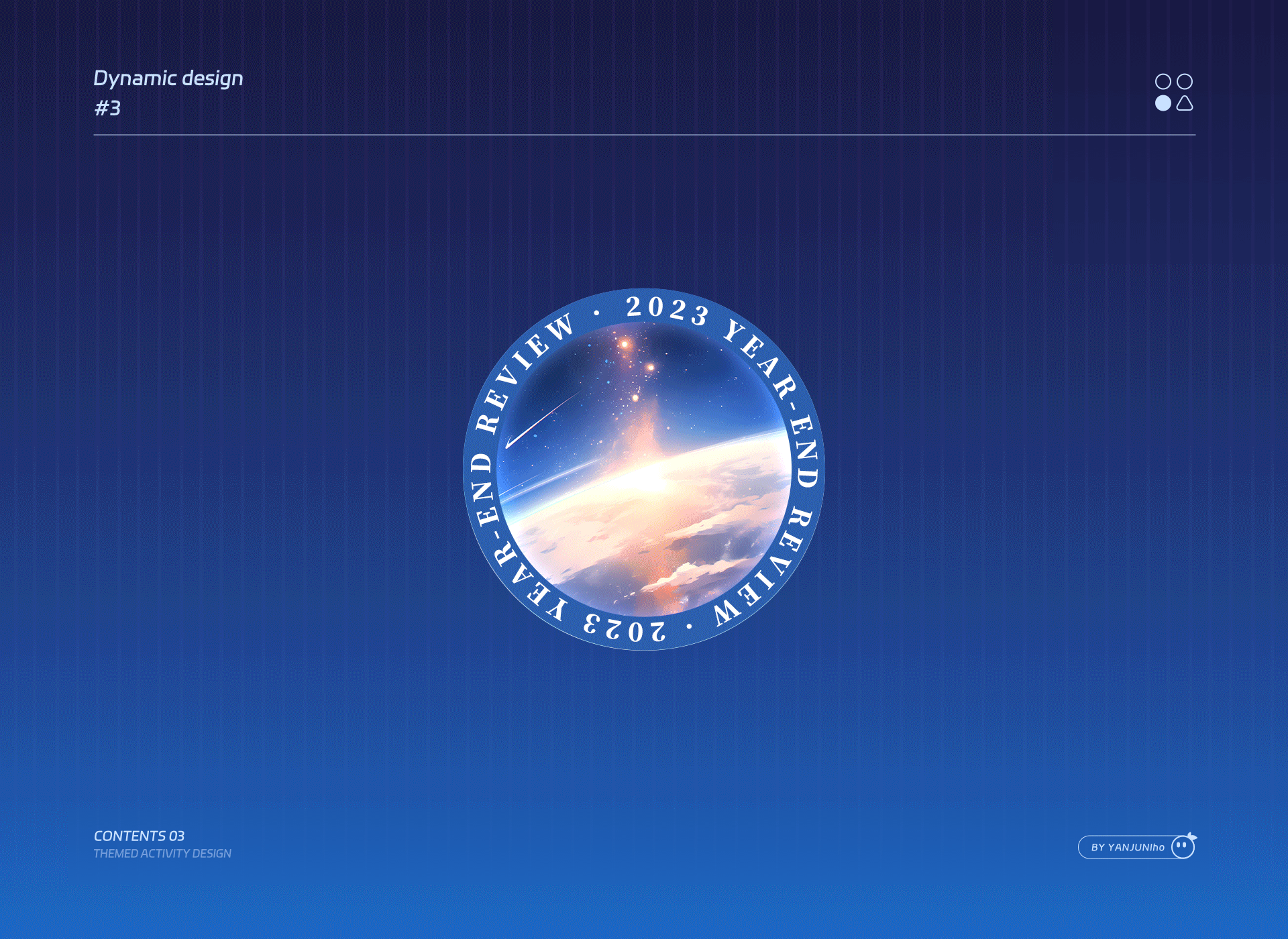Viewport: 1288px width, 939px height.
Task: Click the horizontal divider line under the header
Action: pyautogui.click(x=644, y=135)
